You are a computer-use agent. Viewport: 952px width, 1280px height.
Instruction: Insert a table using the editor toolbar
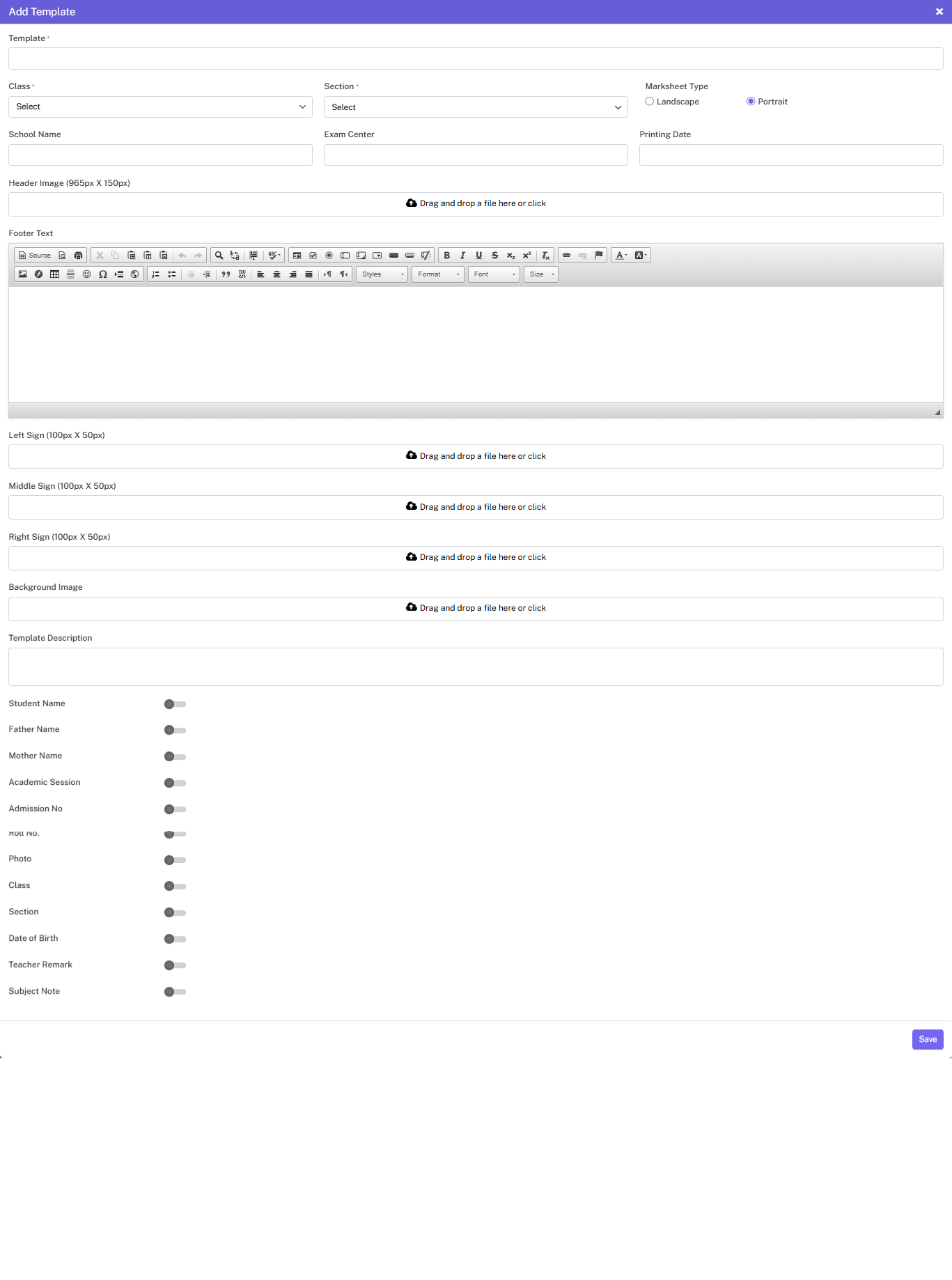click(54, 274)
